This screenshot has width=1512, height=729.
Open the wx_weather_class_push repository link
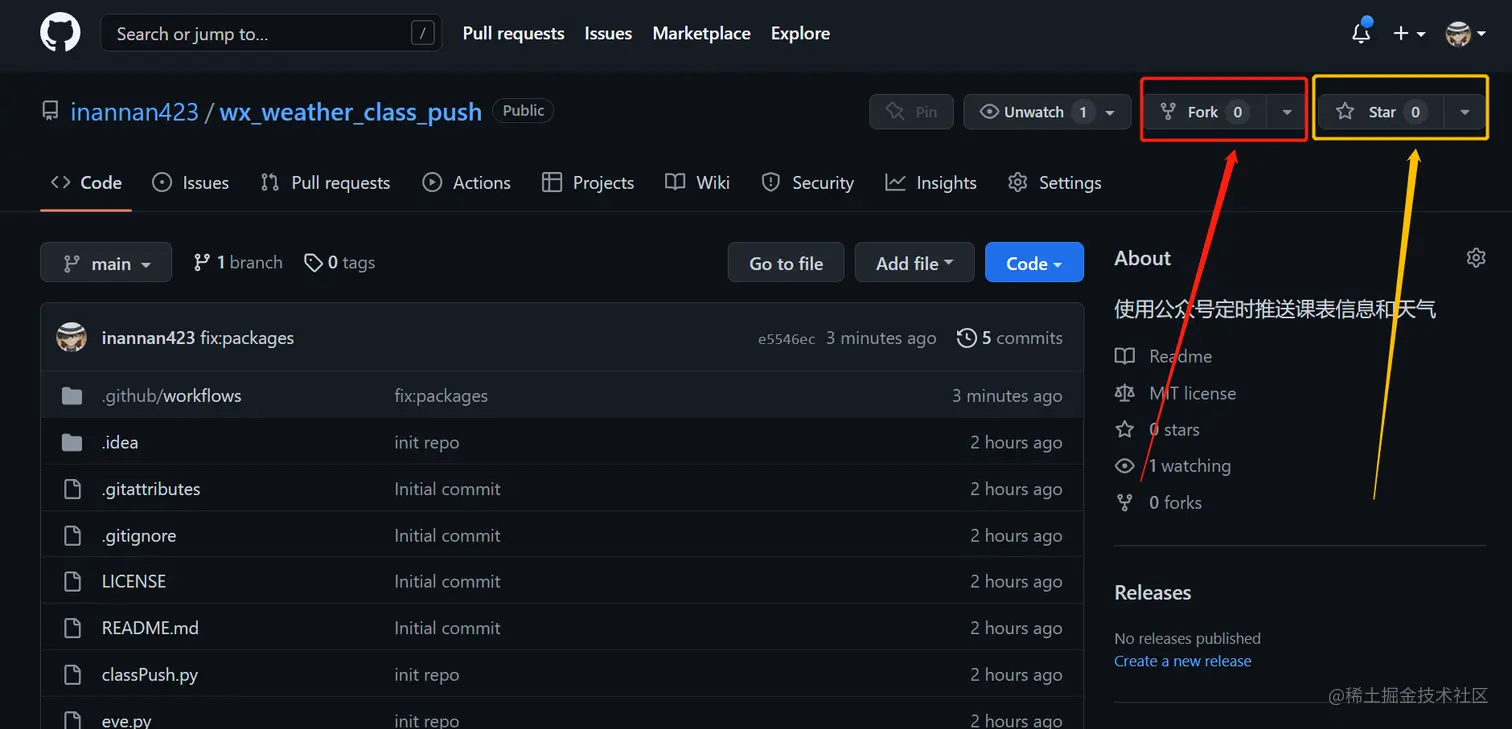350,112
